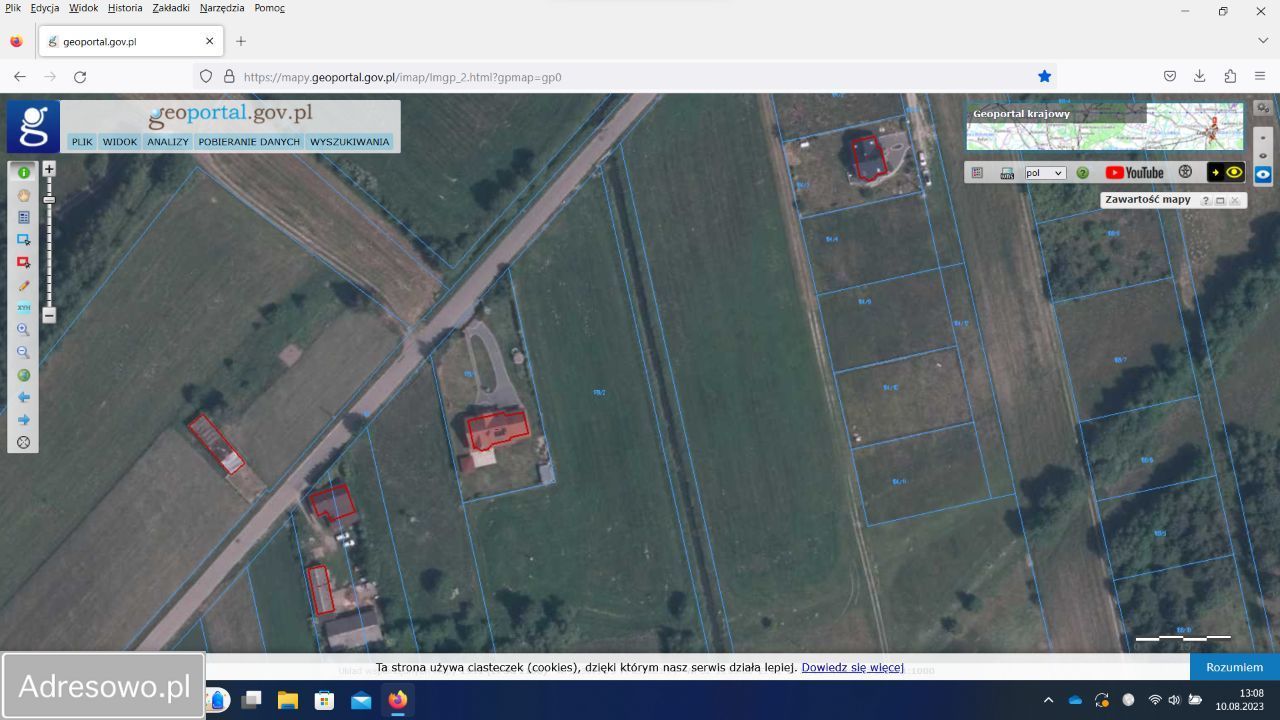Image resolution: width=1280 pixels, height=720 pixels.
Task: Open a new browser tab
Action: 241,41
